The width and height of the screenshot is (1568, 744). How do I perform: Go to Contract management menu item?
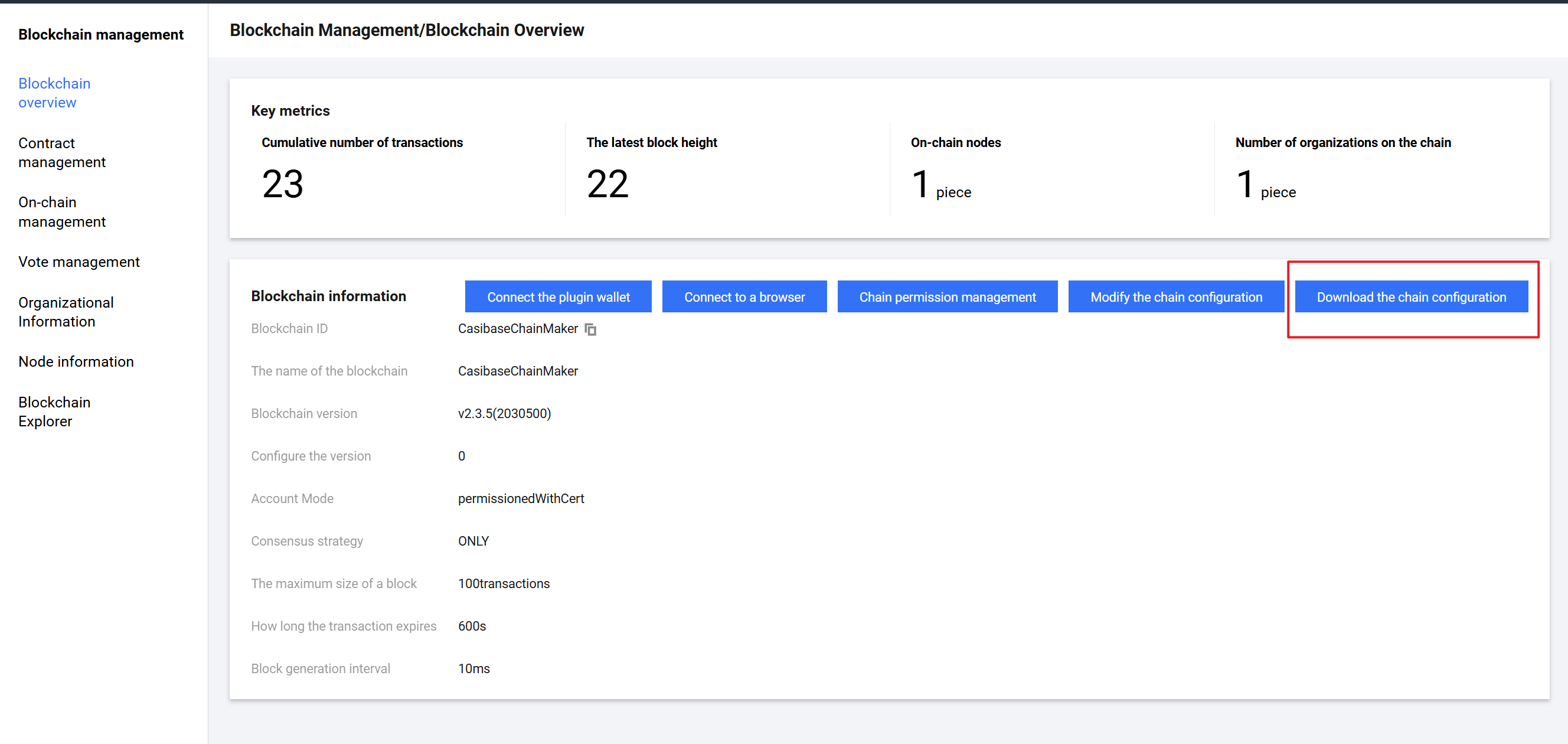(x=61, y=152)
